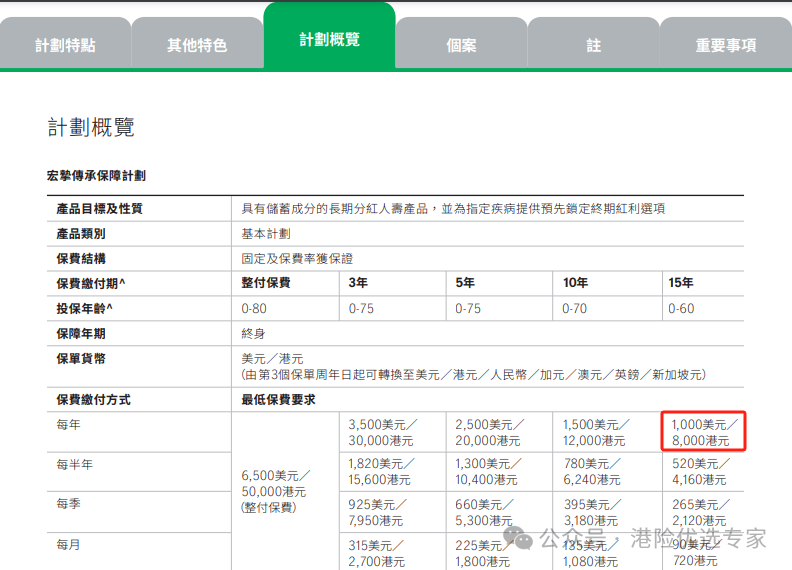
Task: Switch to the 其他特色 tab
Action: click(197, 44)
